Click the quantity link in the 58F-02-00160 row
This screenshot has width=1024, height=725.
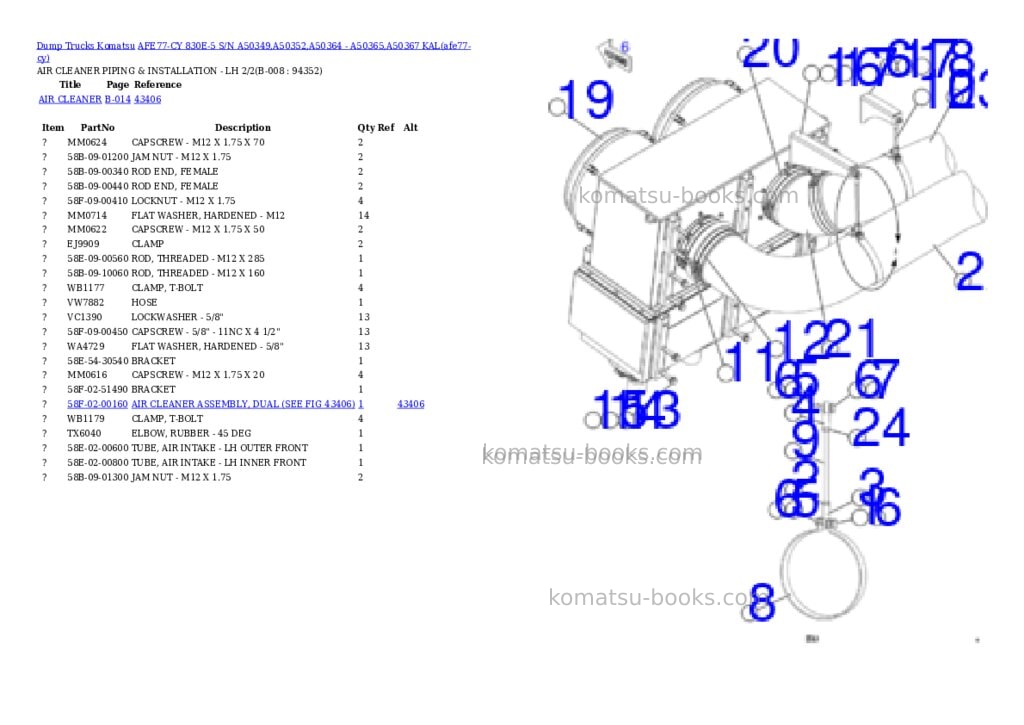coord(360,404)
